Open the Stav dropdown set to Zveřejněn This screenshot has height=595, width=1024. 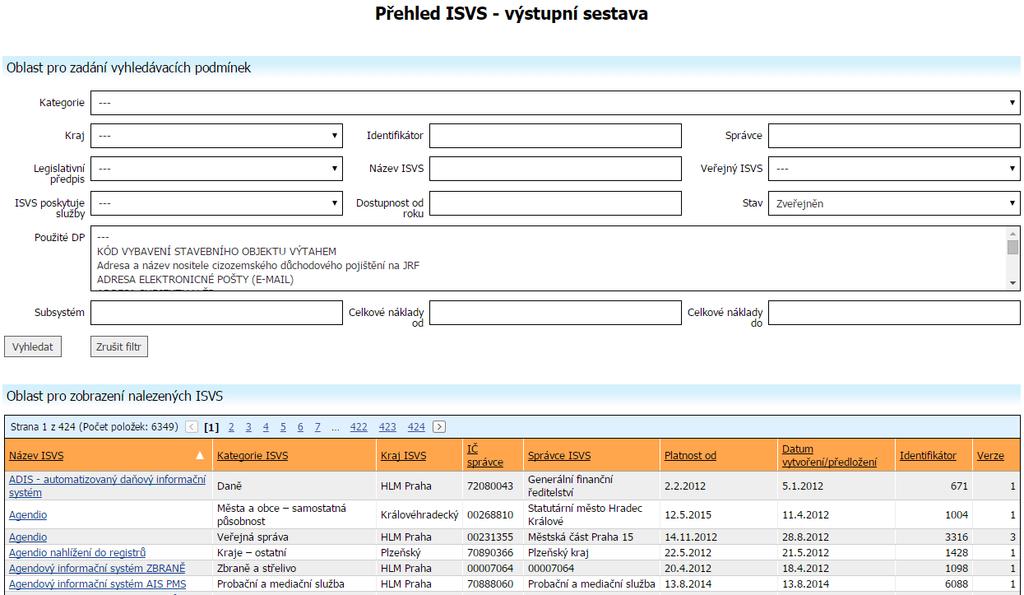coord(894,203)
